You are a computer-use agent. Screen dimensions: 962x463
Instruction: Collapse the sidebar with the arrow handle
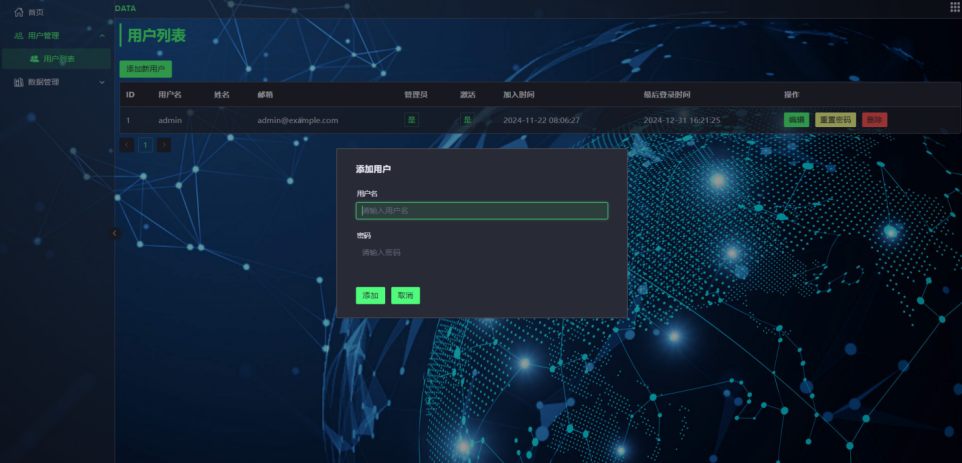tap(115, 233)
